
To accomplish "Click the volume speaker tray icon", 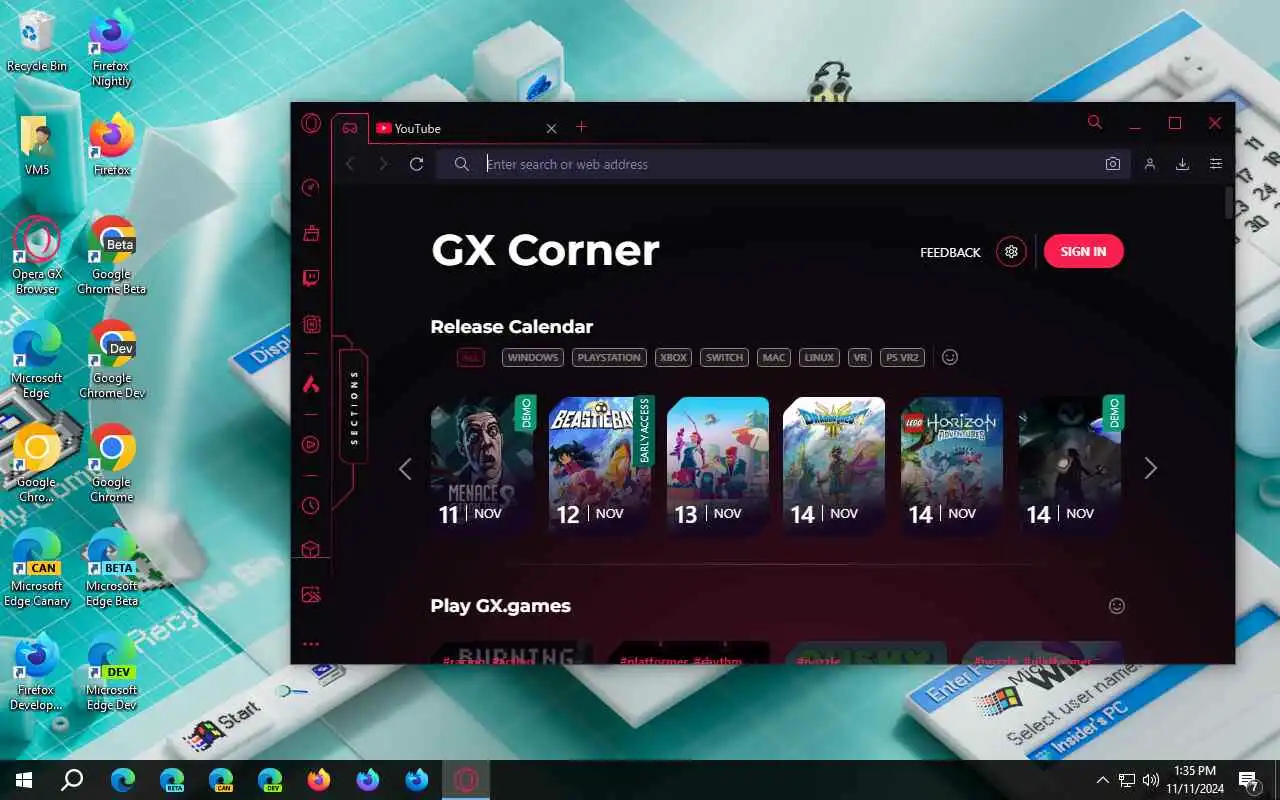I will pyautogui.click(x=1151, y=780).
